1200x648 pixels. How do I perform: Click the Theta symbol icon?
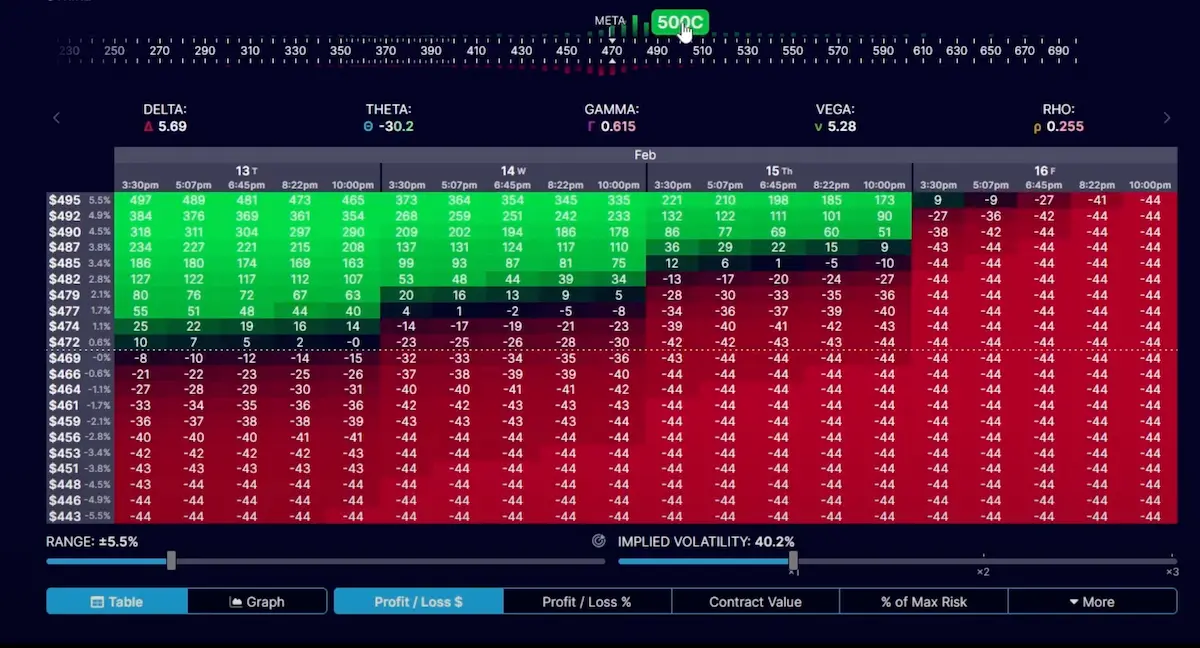pos(369,127)
